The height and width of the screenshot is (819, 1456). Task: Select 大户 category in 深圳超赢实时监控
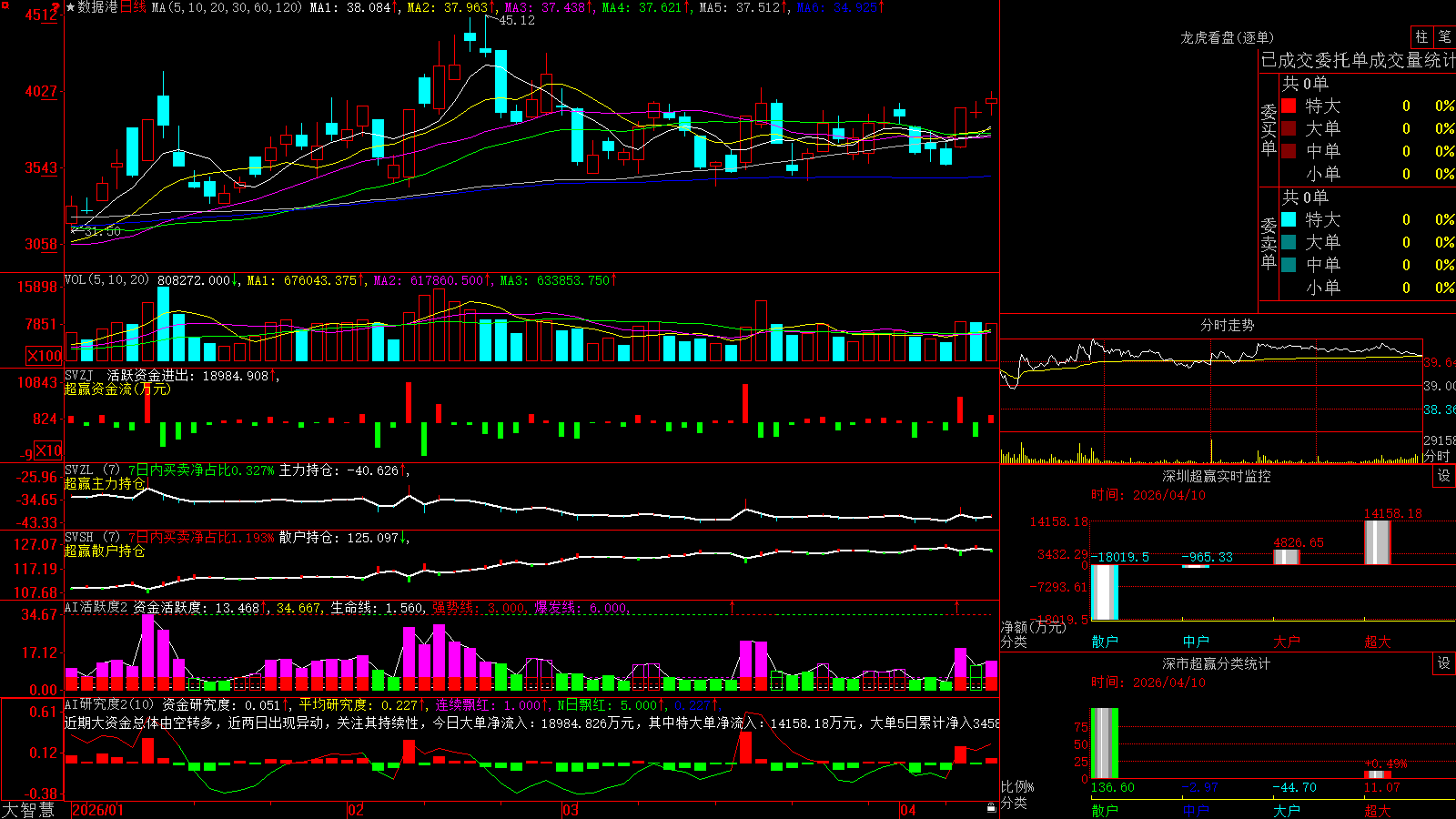point(1287,642)
